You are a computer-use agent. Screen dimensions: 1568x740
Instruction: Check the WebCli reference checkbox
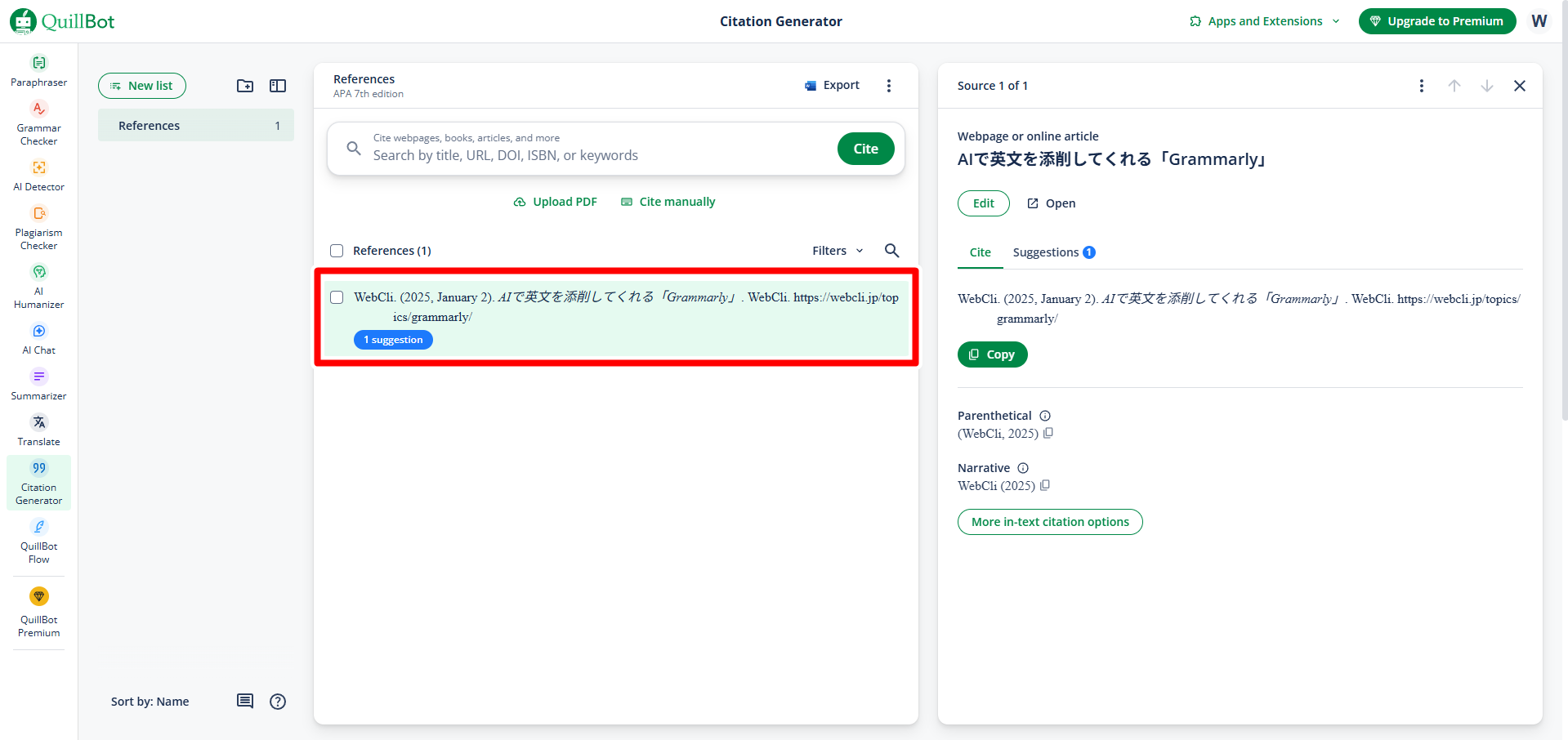[x=337, y=297]
